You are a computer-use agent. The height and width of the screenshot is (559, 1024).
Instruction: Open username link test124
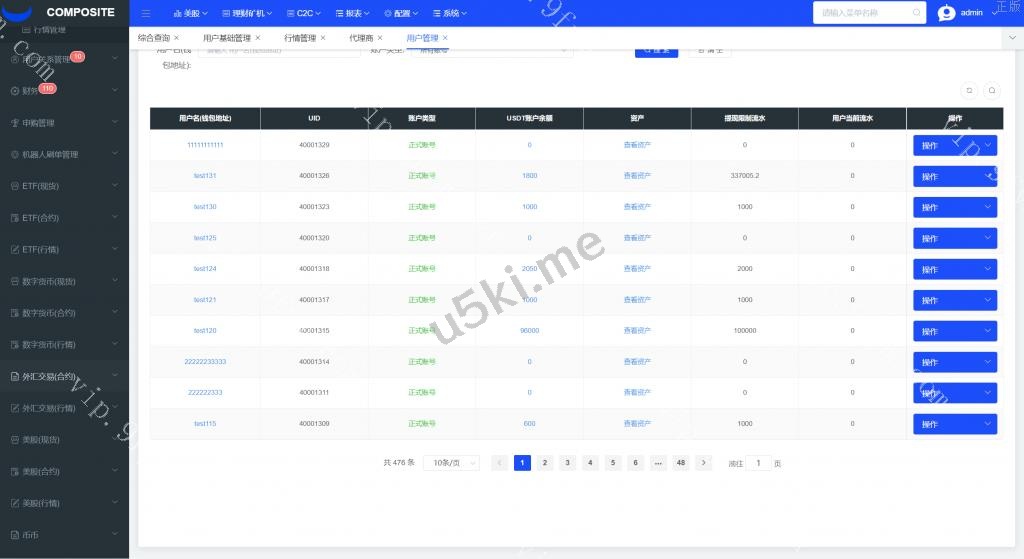205,269
